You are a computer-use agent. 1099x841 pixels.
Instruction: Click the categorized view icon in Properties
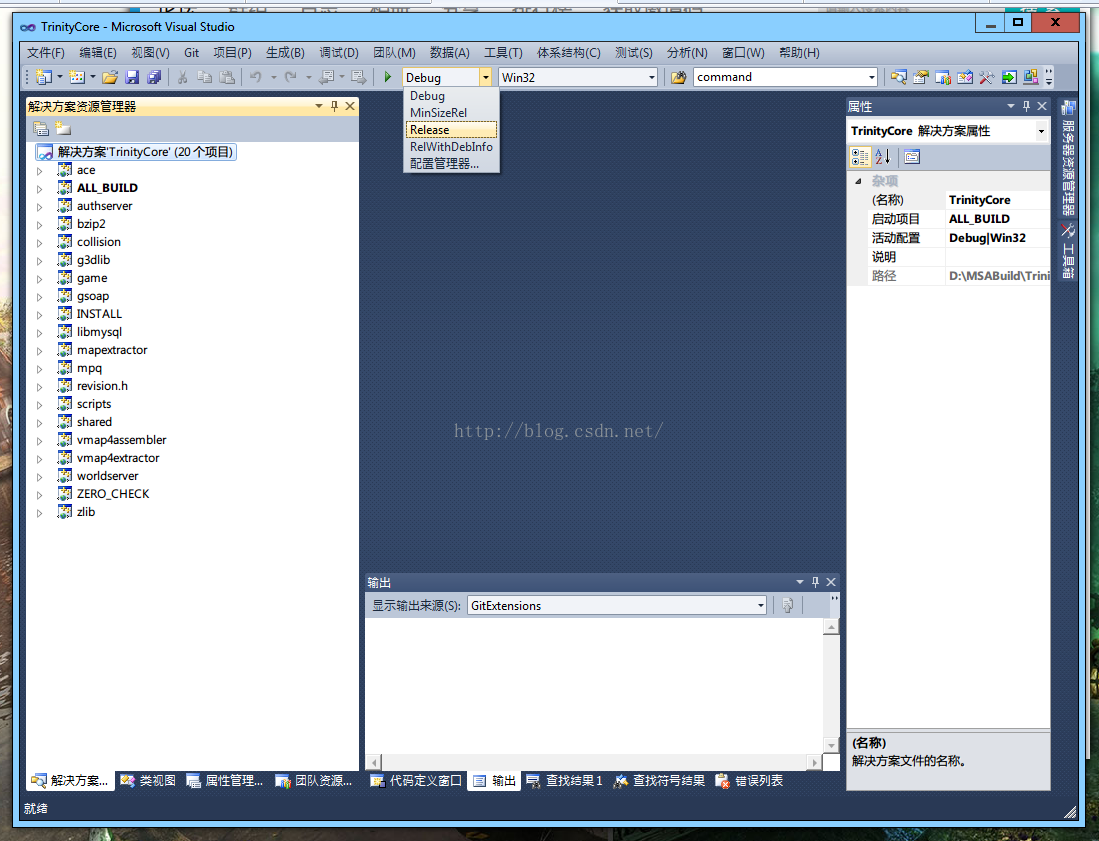tap(860, 157)
